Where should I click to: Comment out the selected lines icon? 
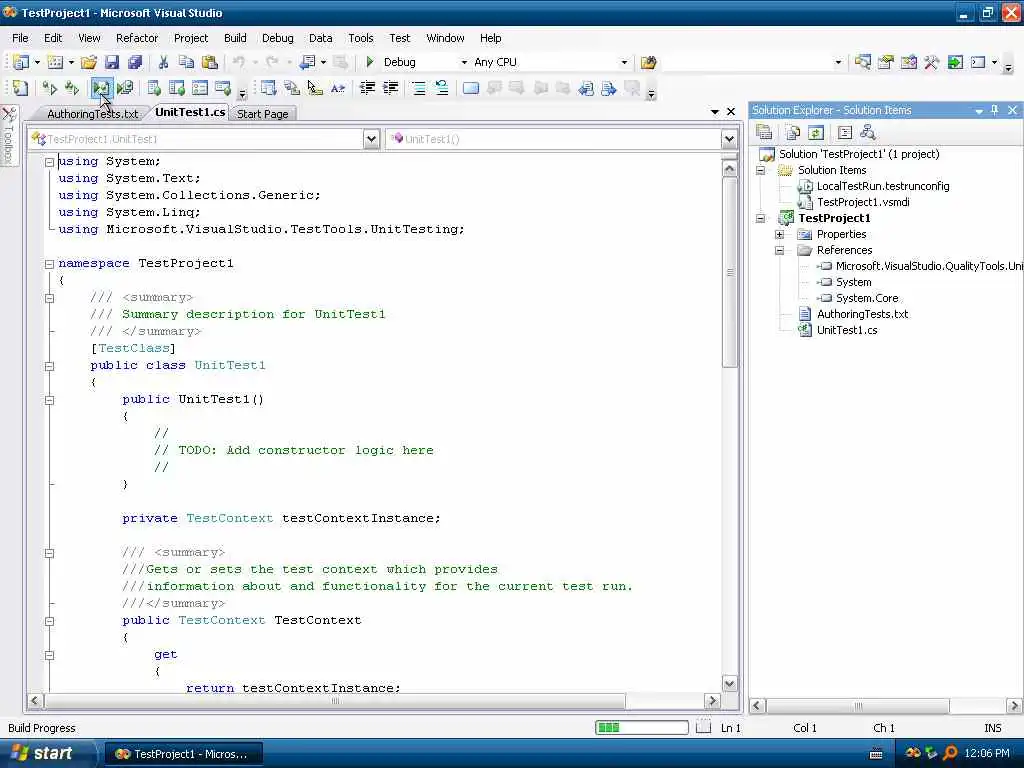pyautogui.click(x=419, y=88)
